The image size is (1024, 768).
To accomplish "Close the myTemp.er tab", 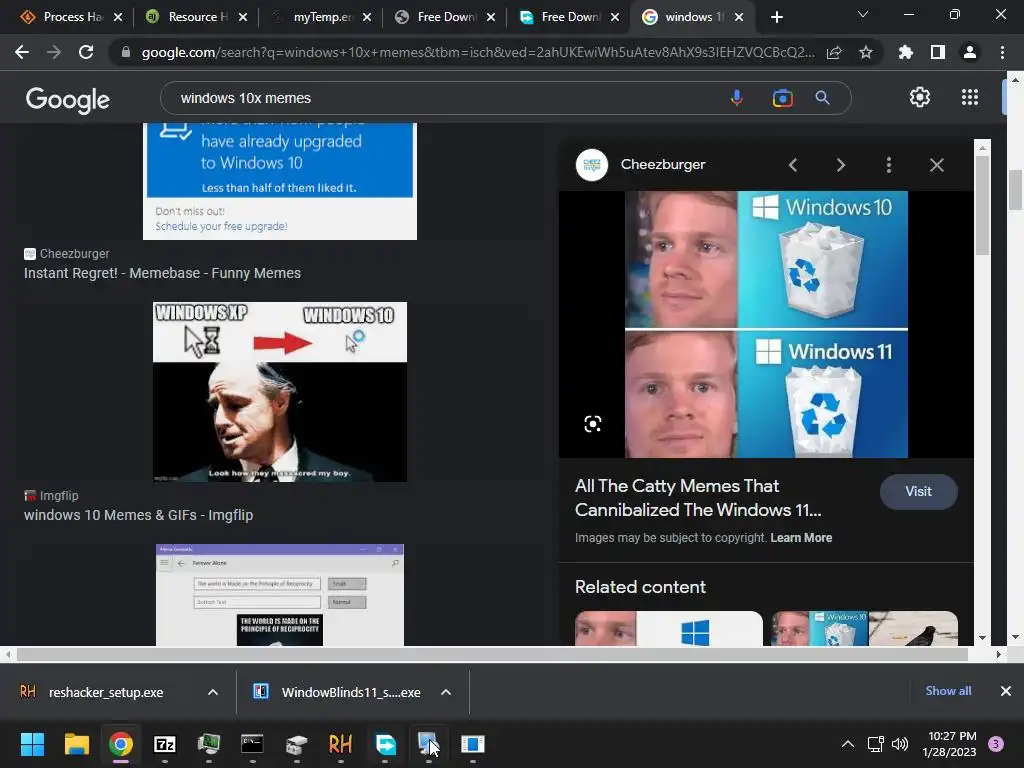I will click(367, 18).
